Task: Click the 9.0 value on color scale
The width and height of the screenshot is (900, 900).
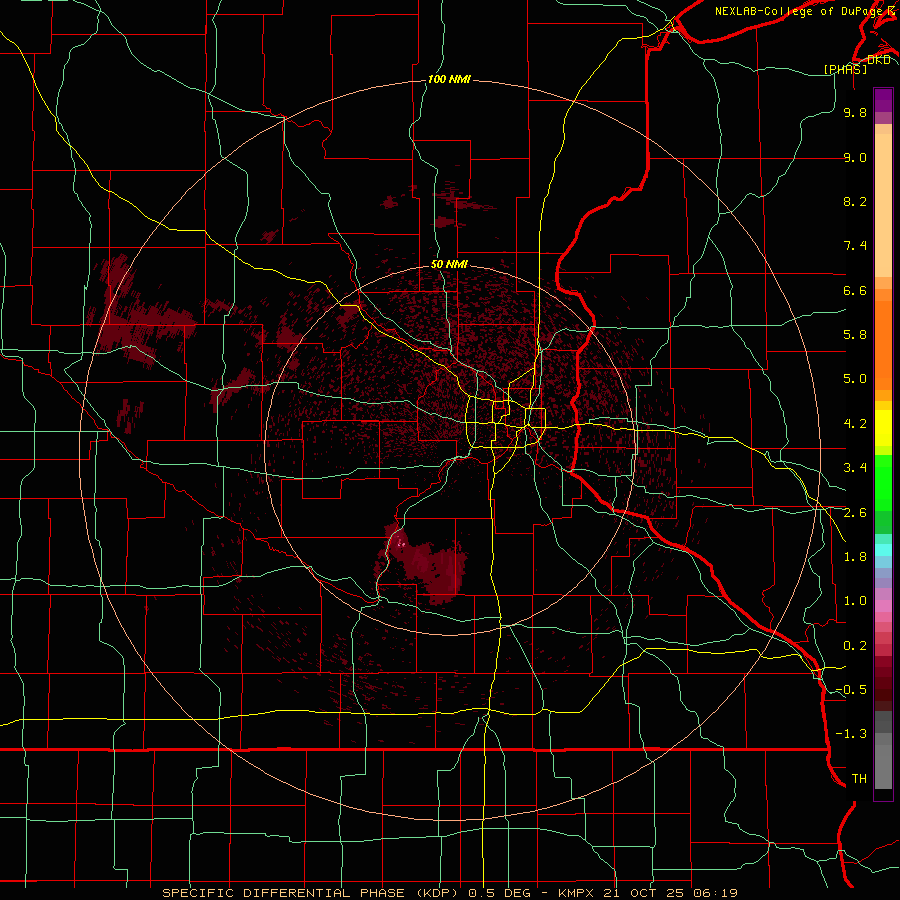Action: pos(855,157)
